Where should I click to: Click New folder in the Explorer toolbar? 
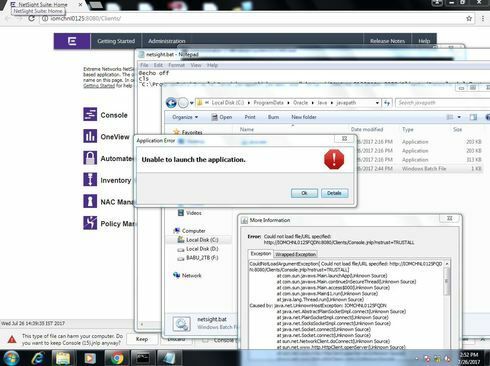(x=304, y=117)
